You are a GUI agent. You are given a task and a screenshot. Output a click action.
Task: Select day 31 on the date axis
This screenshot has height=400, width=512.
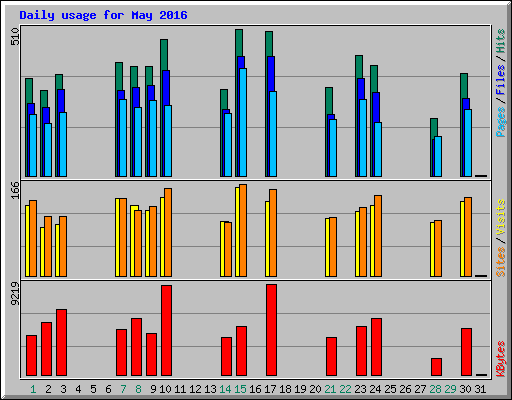480,389
